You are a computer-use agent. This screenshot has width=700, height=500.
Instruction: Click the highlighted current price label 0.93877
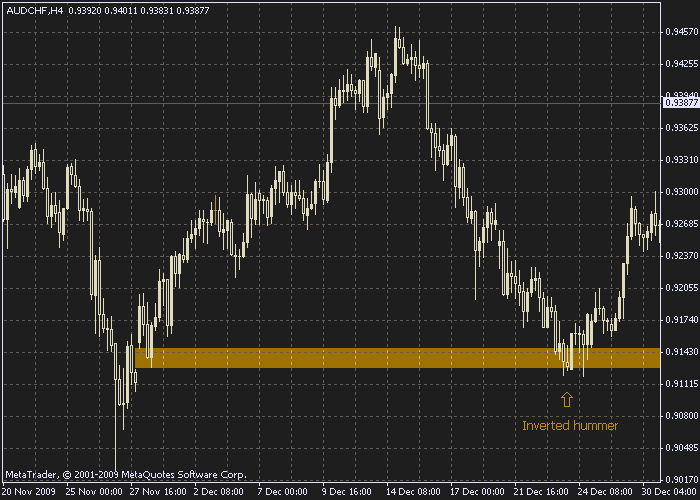click(681, 103)
